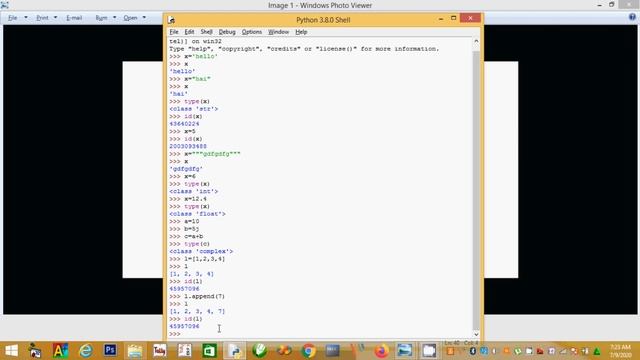Click Photo Viewer help icon
Viewport: 640px width, 360px height.
point(632,17)
